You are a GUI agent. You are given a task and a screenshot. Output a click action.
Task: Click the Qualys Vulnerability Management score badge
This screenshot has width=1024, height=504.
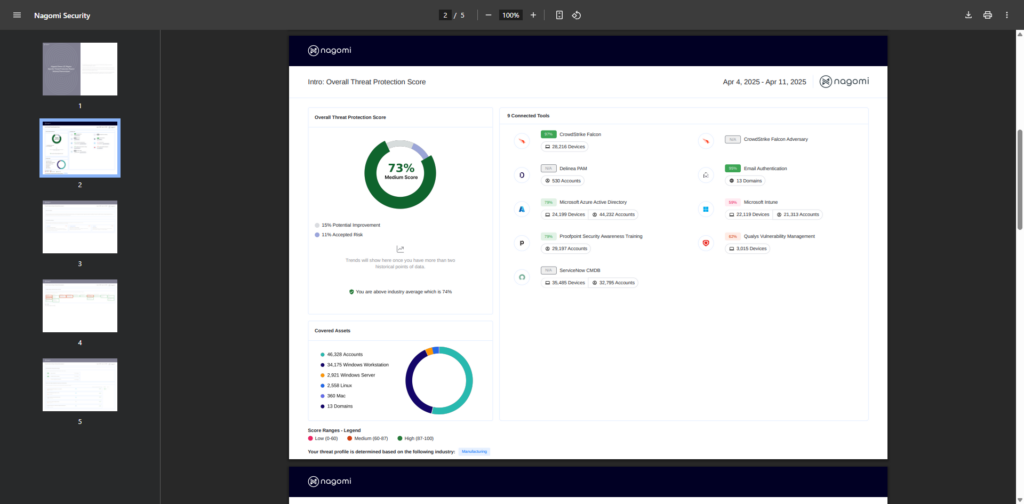click(x=733, y=236)
